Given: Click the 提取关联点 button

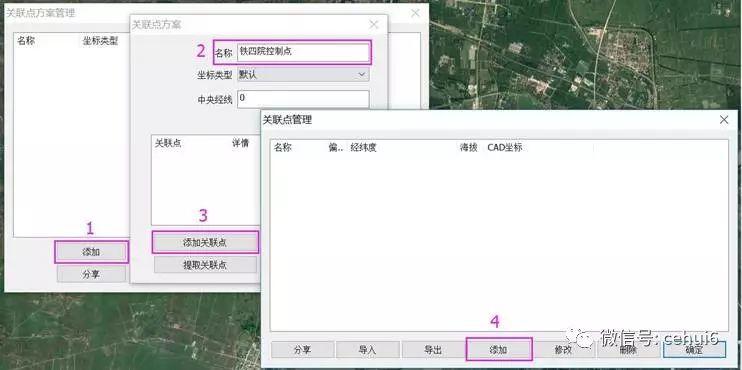Looking at the screenshot, I should pos(205,265).
